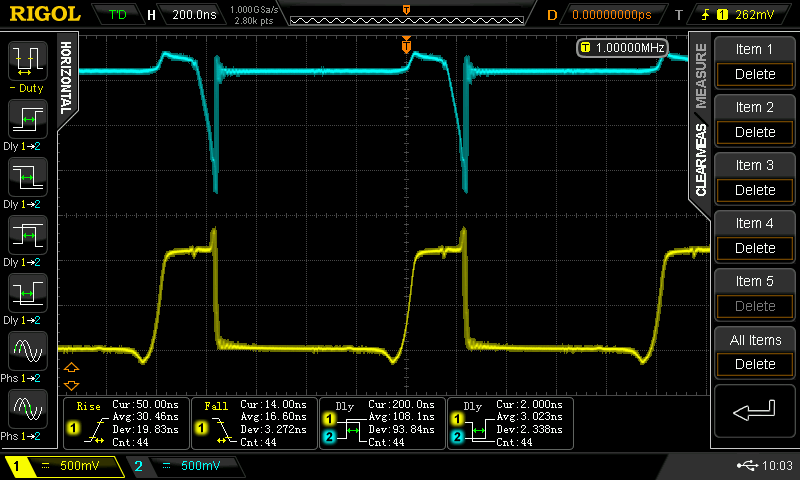Screen dimensions: 800x480
Task: Open the MEASURE tab
Action: (x=701, y=75)
